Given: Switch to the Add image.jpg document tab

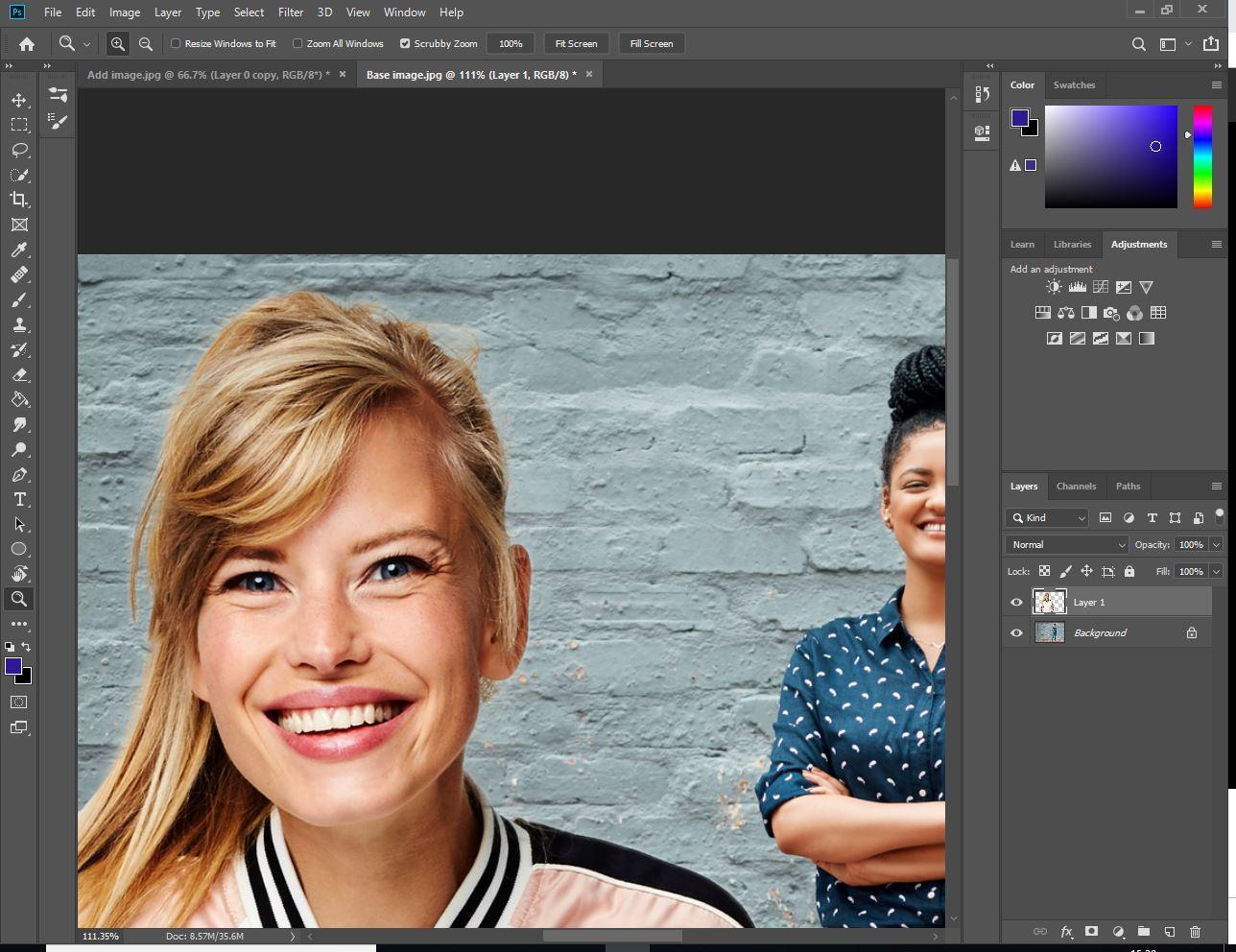Looking at the screenshot, I should point(208,75).
